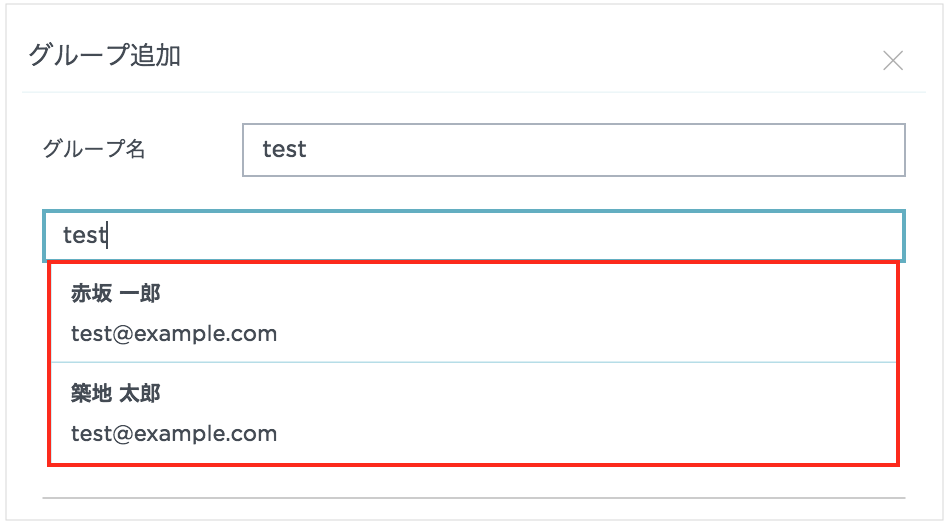
Task: Click the divider between the two suggestions
Action: (473, 362)
